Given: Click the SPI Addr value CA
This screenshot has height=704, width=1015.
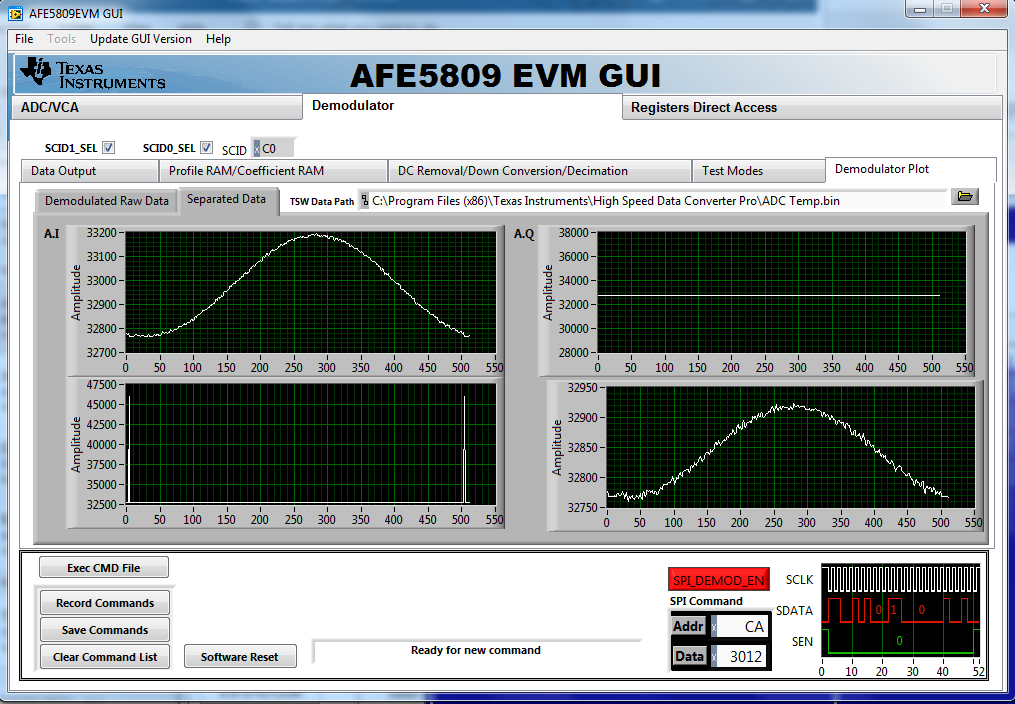Looking at the screenshot, I should pos(742,626).
